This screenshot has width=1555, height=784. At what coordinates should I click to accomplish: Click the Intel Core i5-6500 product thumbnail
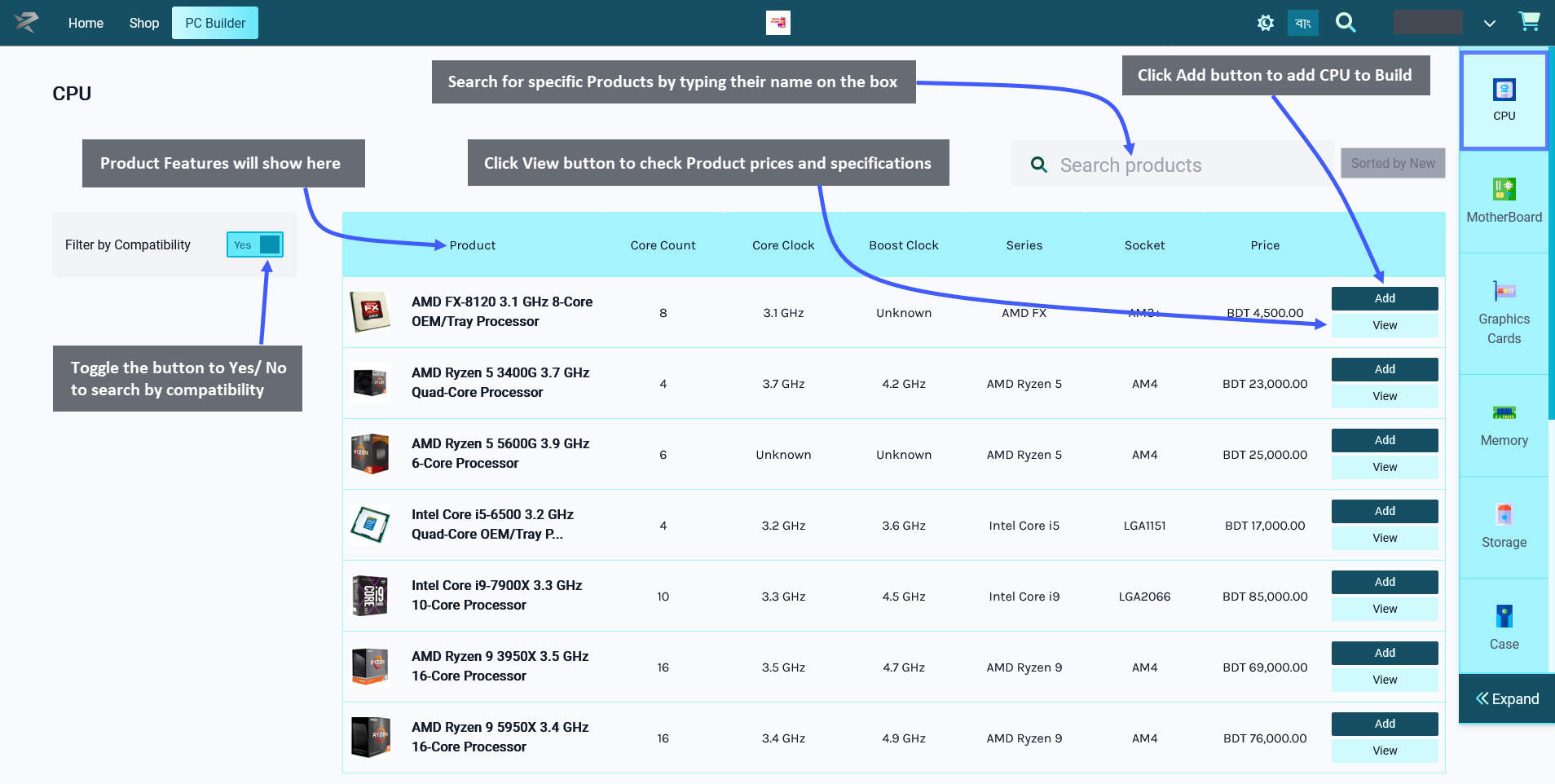coord(370,525)
